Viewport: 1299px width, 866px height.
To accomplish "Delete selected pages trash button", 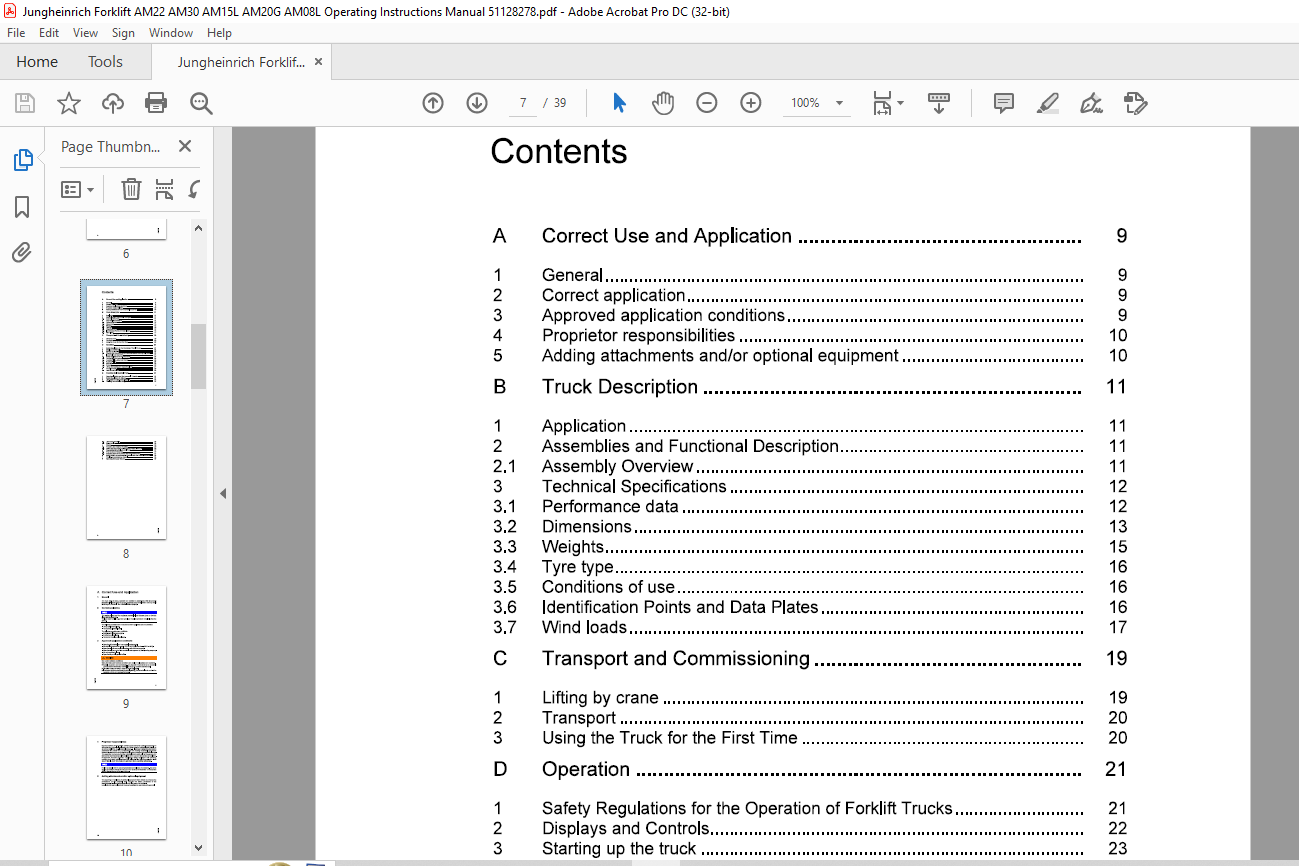I will (131, 189).
